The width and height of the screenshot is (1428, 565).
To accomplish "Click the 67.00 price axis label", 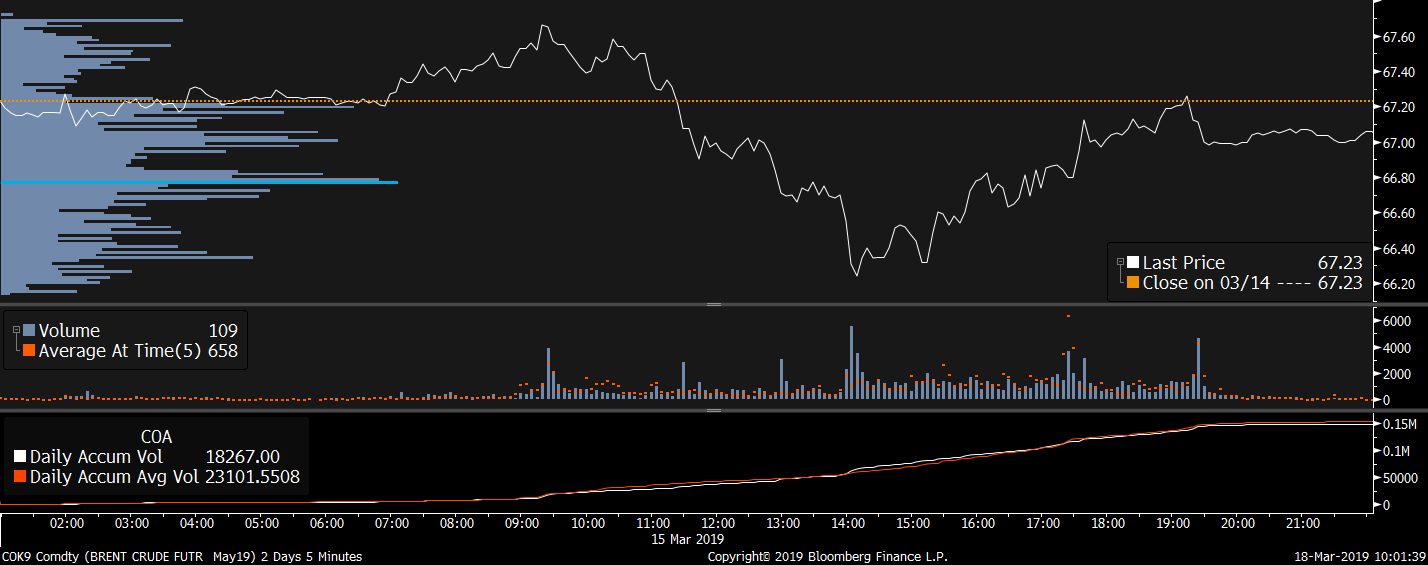I will click(1398, 143).
